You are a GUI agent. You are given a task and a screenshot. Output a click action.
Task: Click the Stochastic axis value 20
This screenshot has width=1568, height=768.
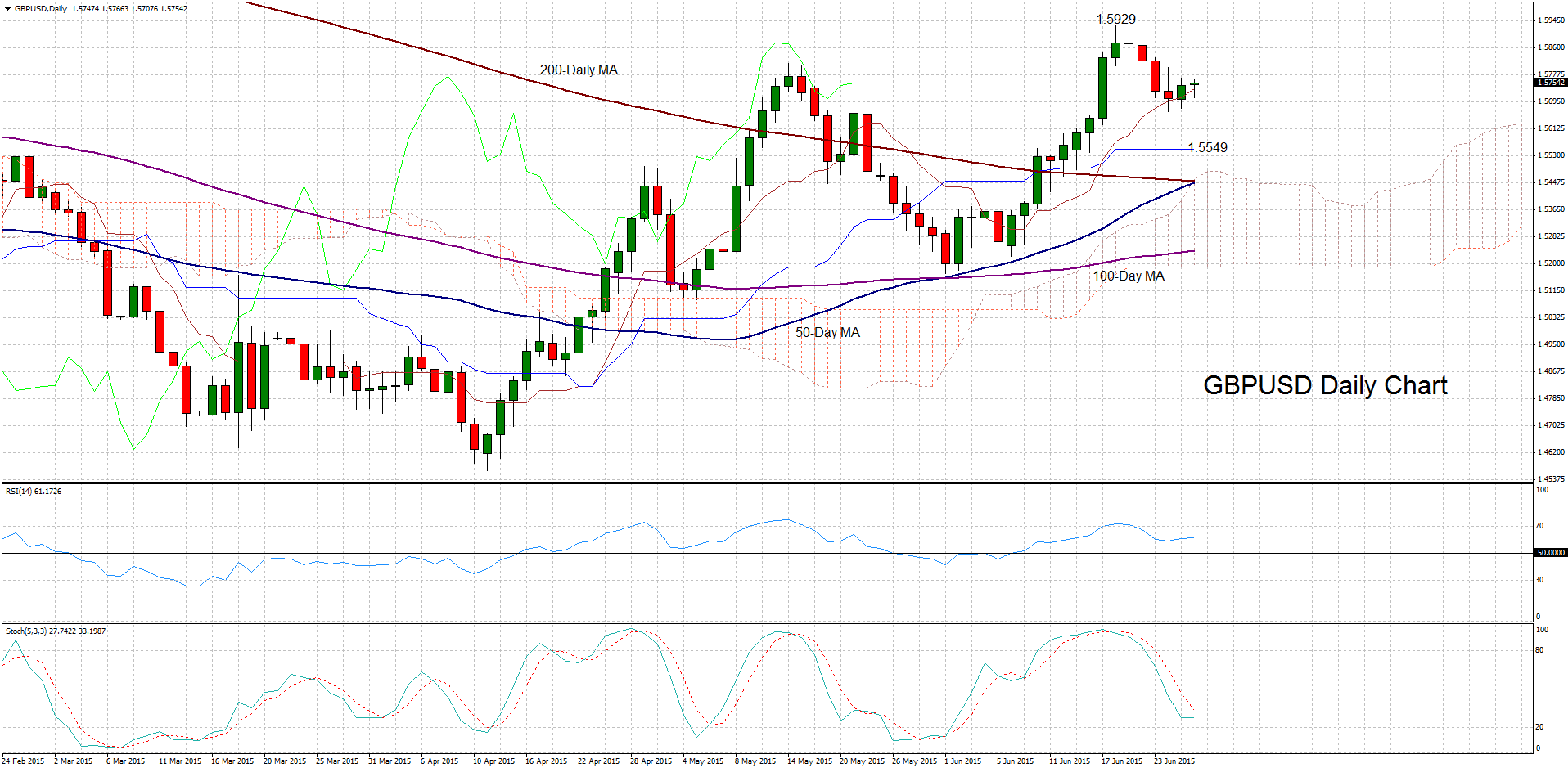pos(1539,727)
